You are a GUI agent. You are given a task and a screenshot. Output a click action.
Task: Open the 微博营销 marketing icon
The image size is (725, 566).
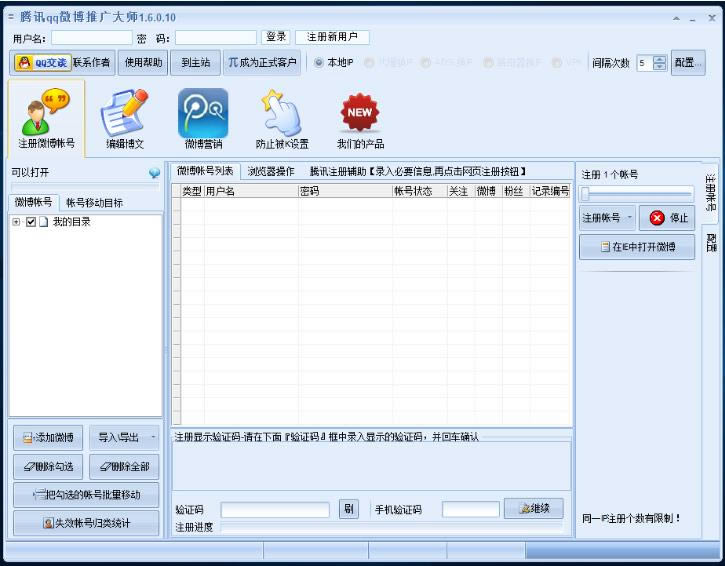tap(203, 115)
